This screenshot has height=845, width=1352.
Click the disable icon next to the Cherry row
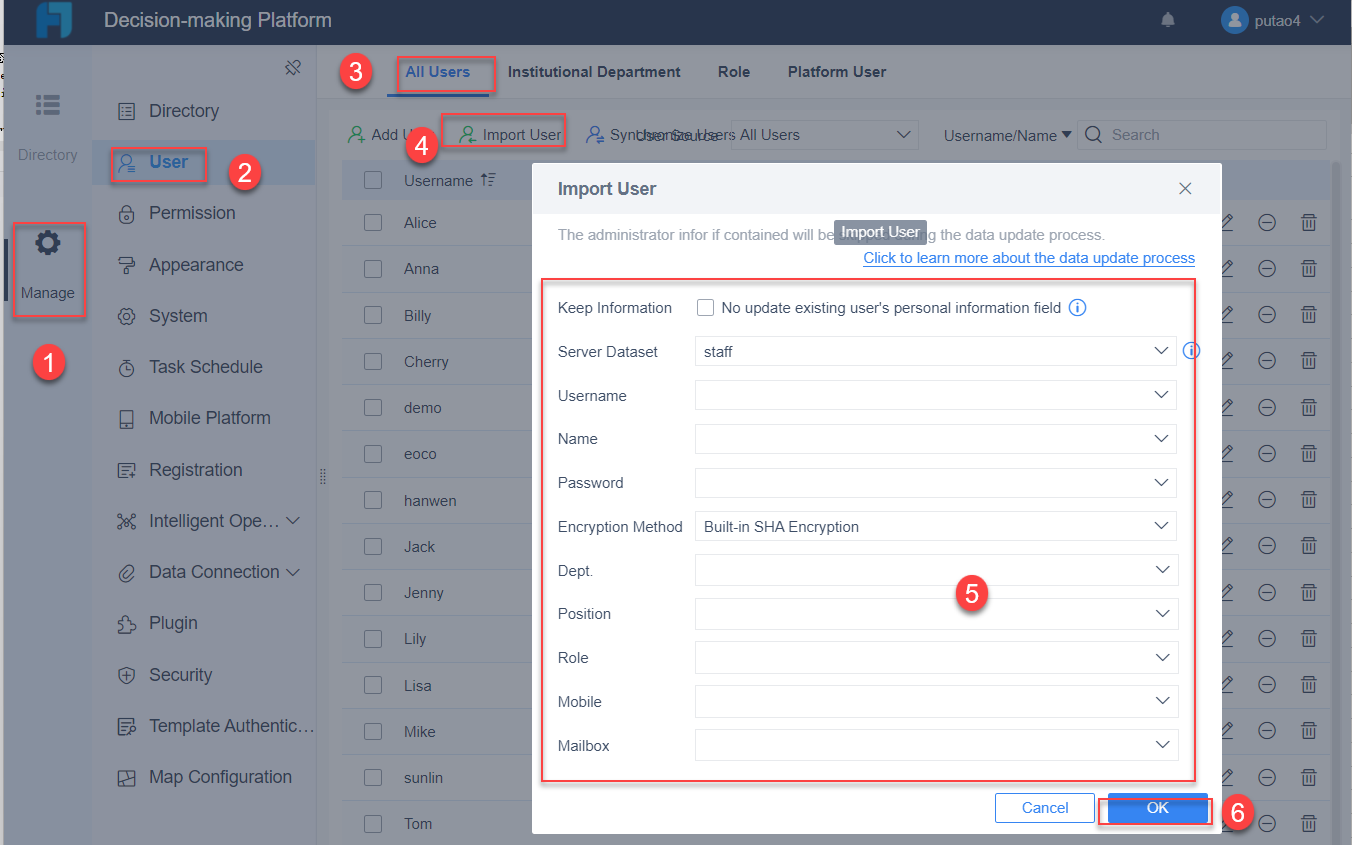pyautogui.click(x=1267, y=361)
